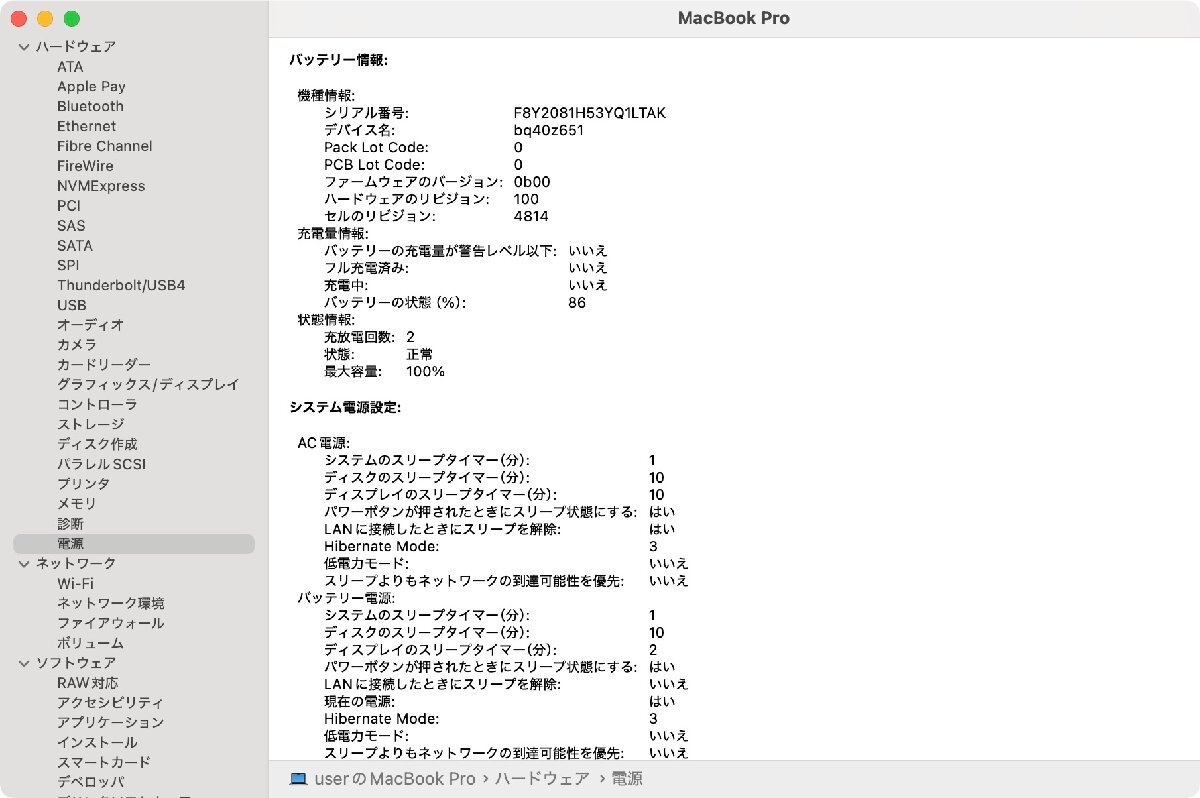Select Wi-Fi under ネットワーク
This screenshot has width=1200, height=798.
pos(74,583)
